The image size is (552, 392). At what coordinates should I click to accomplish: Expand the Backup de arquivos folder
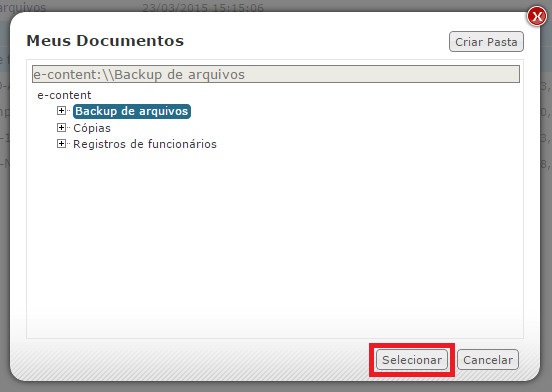pyautogui.click(x=61, y=110)
